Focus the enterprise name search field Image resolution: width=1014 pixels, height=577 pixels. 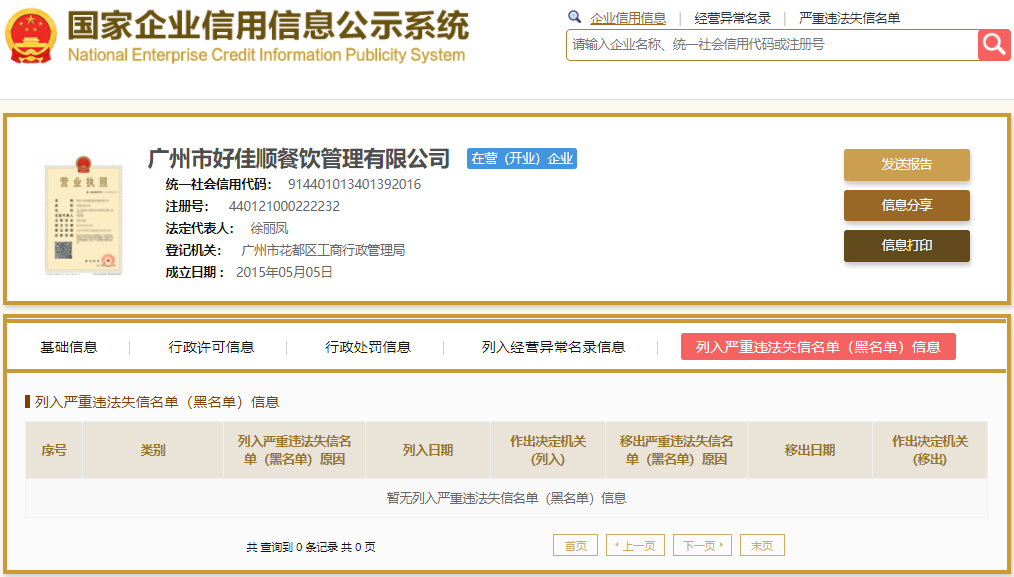(x=772, y=45)
